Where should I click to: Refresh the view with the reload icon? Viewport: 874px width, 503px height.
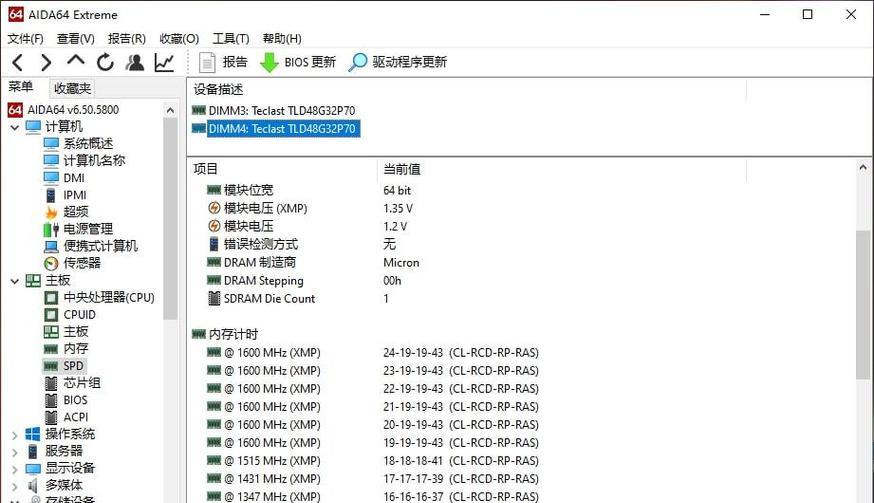(x=105, y=62)
